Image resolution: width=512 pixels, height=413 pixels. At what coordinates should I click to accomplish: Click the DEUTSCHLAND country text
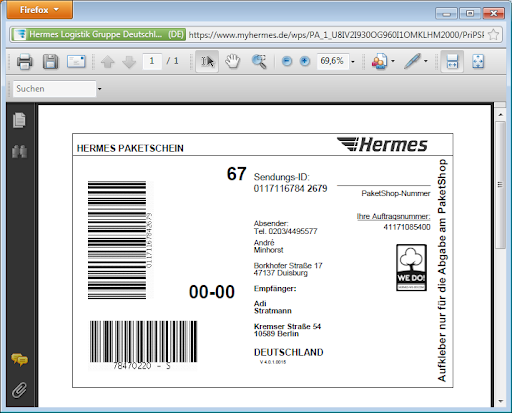point(289,352)
